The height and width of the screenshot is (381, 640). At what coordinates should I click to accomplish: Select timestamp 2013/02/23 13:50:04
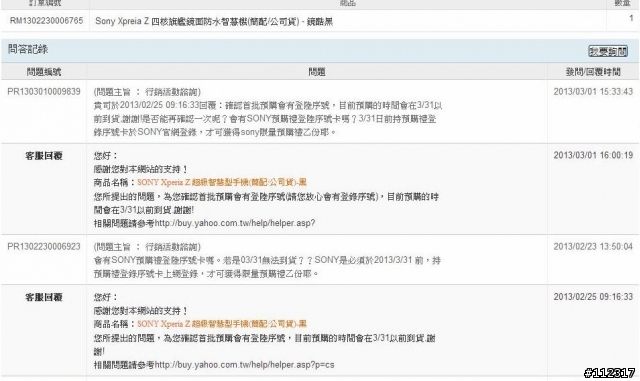pyautogui.click(x=593, y=247)
